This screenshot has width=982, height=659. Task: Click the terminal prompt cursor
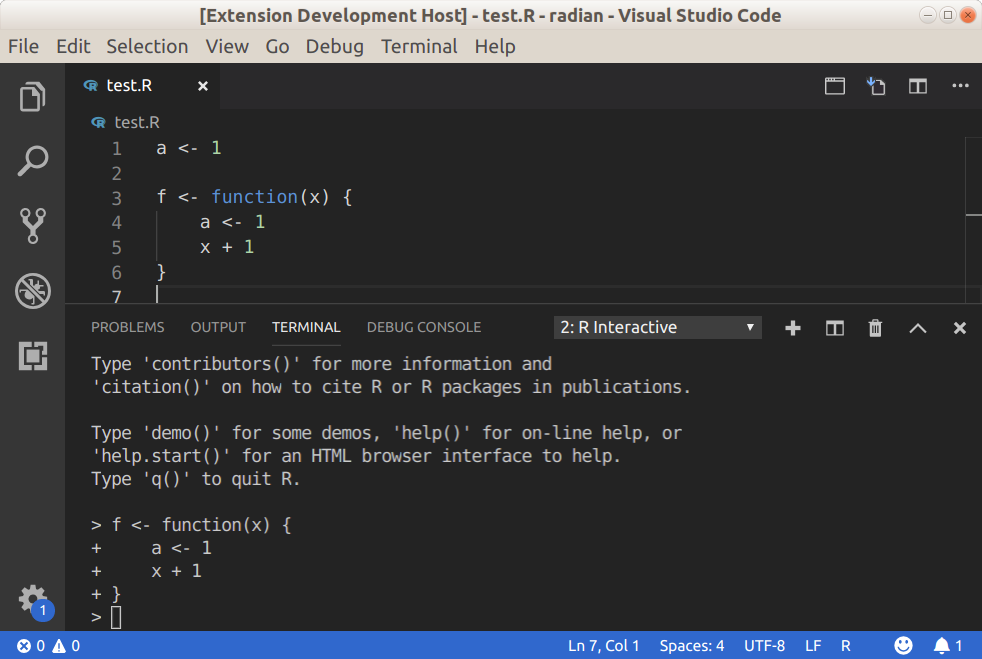coord(116,618)
